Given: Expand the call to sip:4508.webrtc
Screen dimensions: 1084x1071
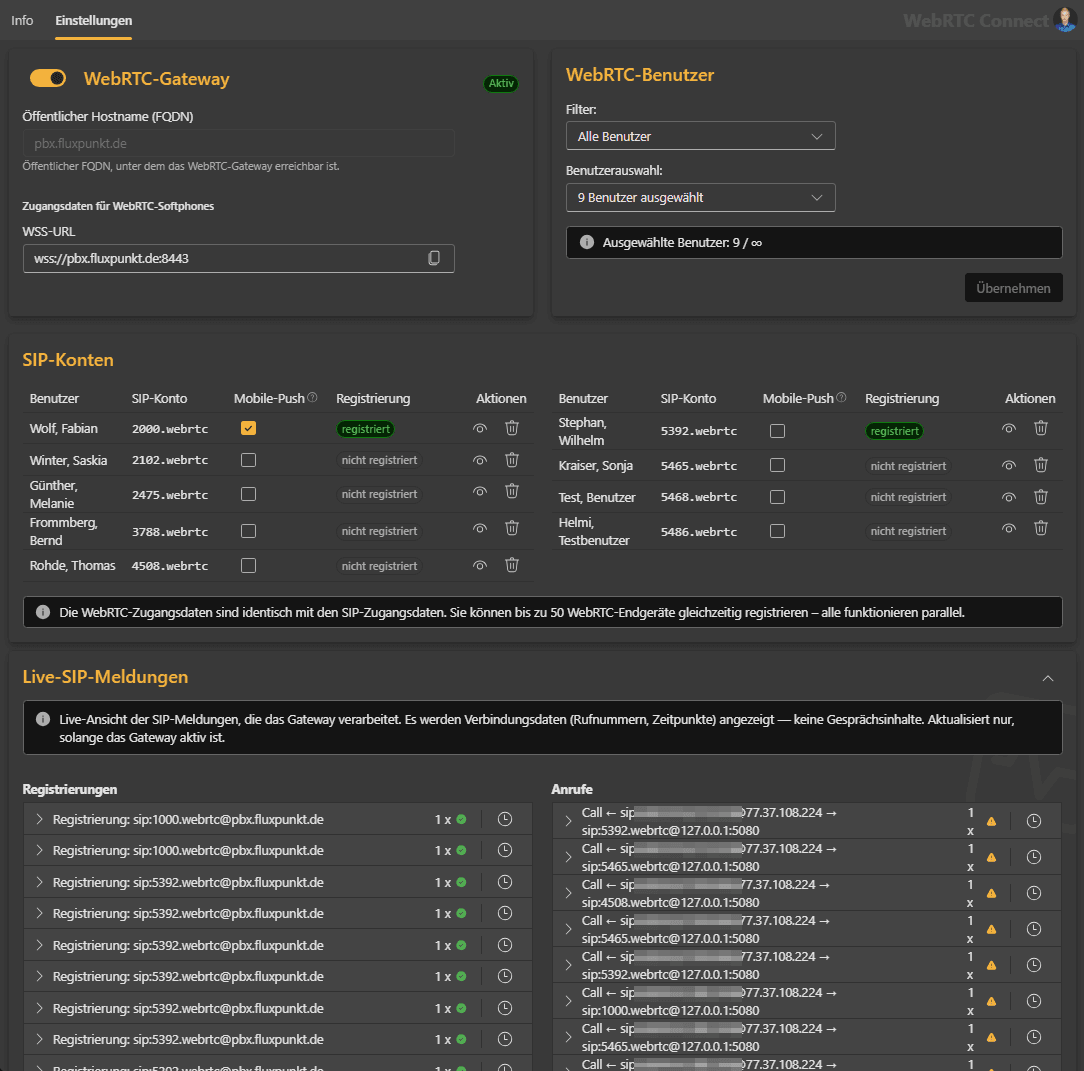Looking at the screenshot, I should pos(568,893).
